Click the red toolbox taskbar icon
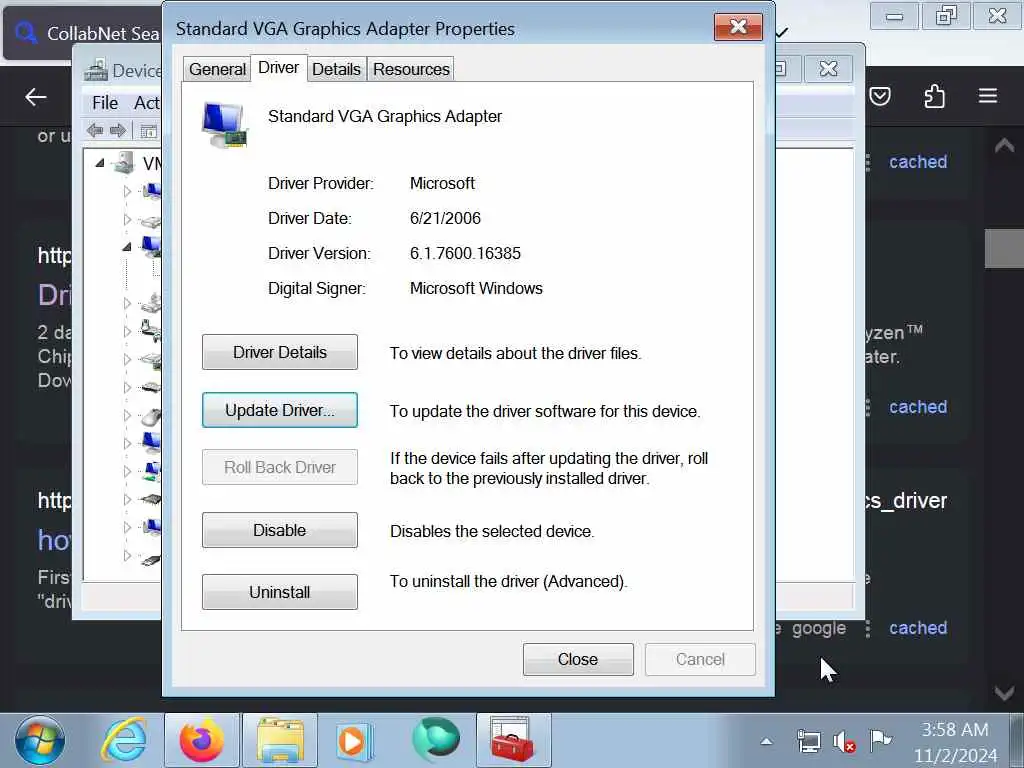The width and height of the screenshot is (1024, 768). (513, 741)
